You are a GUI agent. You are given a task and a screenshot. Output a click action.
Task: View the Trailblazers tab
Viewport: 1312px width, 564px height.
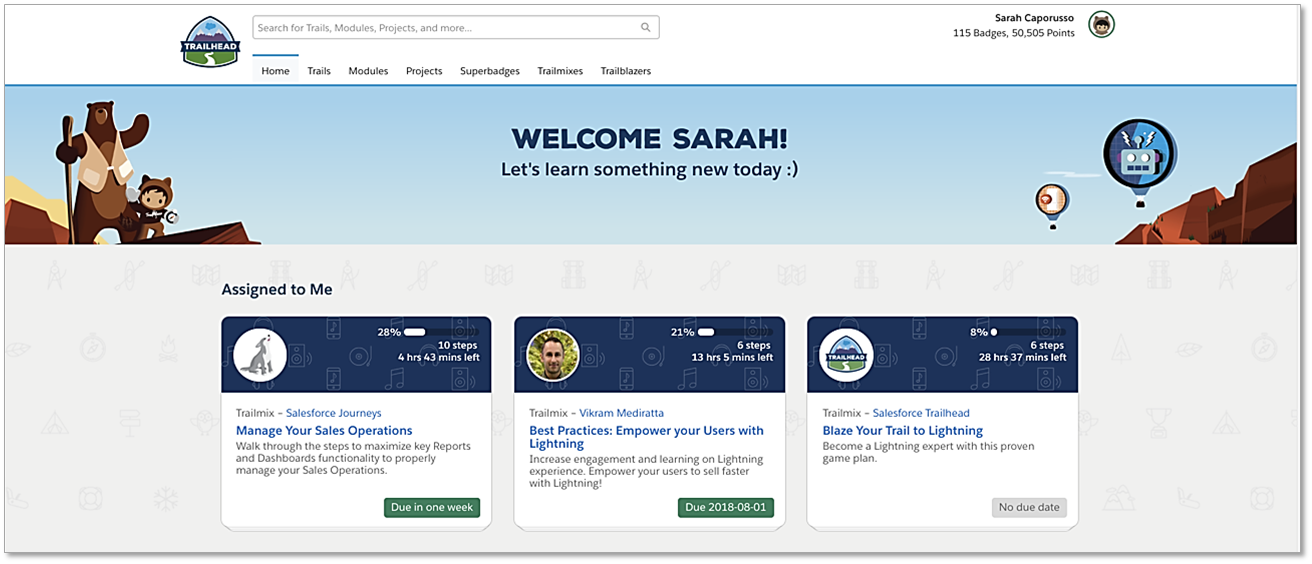point(626,71)
